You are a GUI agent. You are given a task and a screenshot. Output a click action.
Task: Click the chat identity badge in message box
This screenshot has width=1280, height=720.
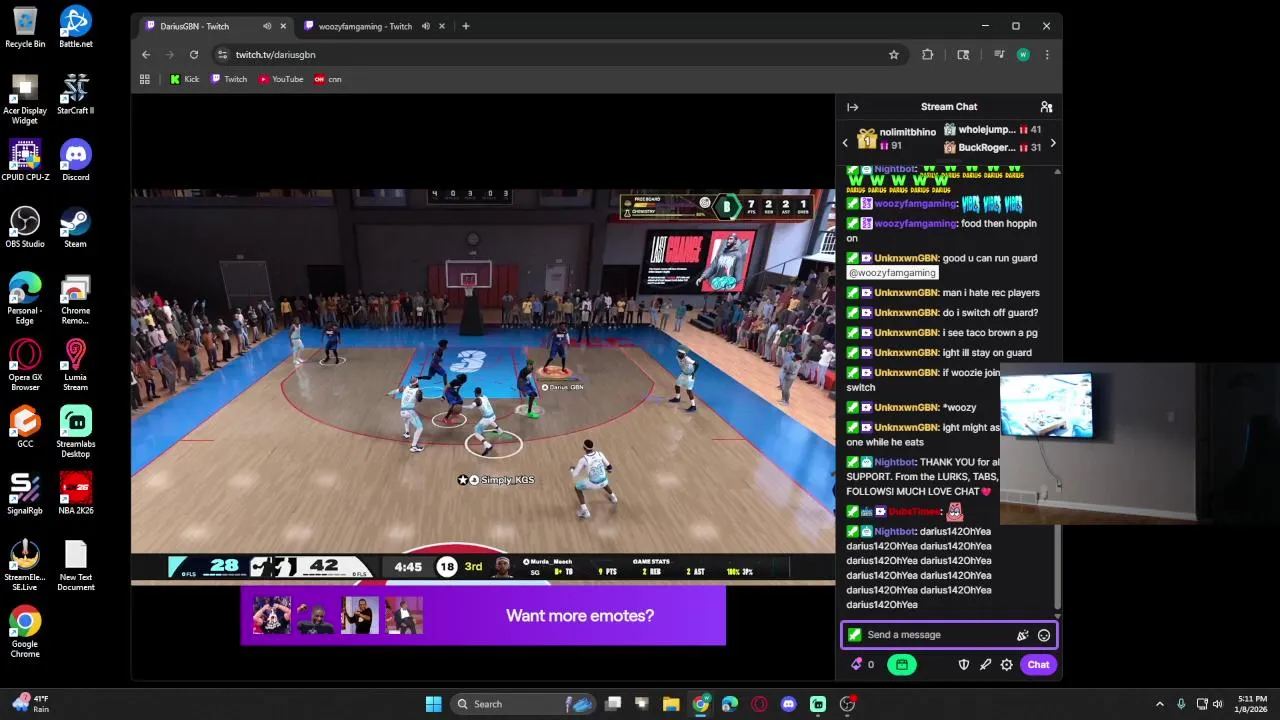[x=854, y=635]
